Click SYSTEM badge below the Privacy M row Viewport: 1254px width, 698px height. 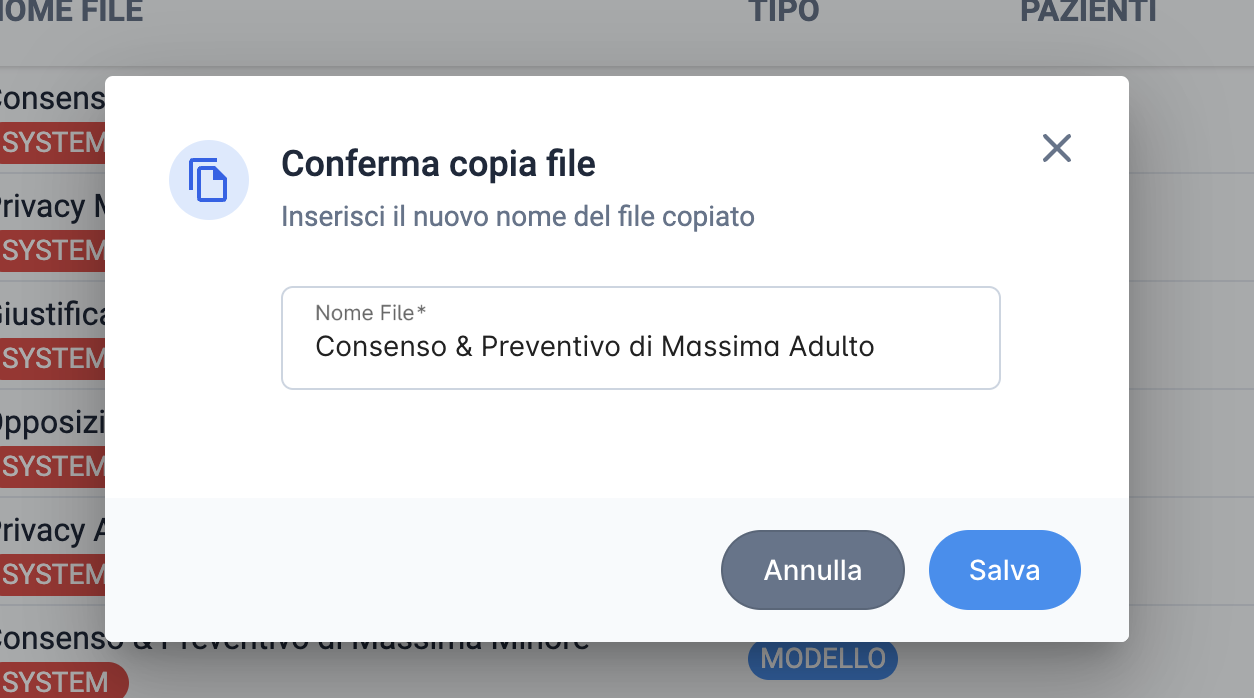tap(52, 249)
